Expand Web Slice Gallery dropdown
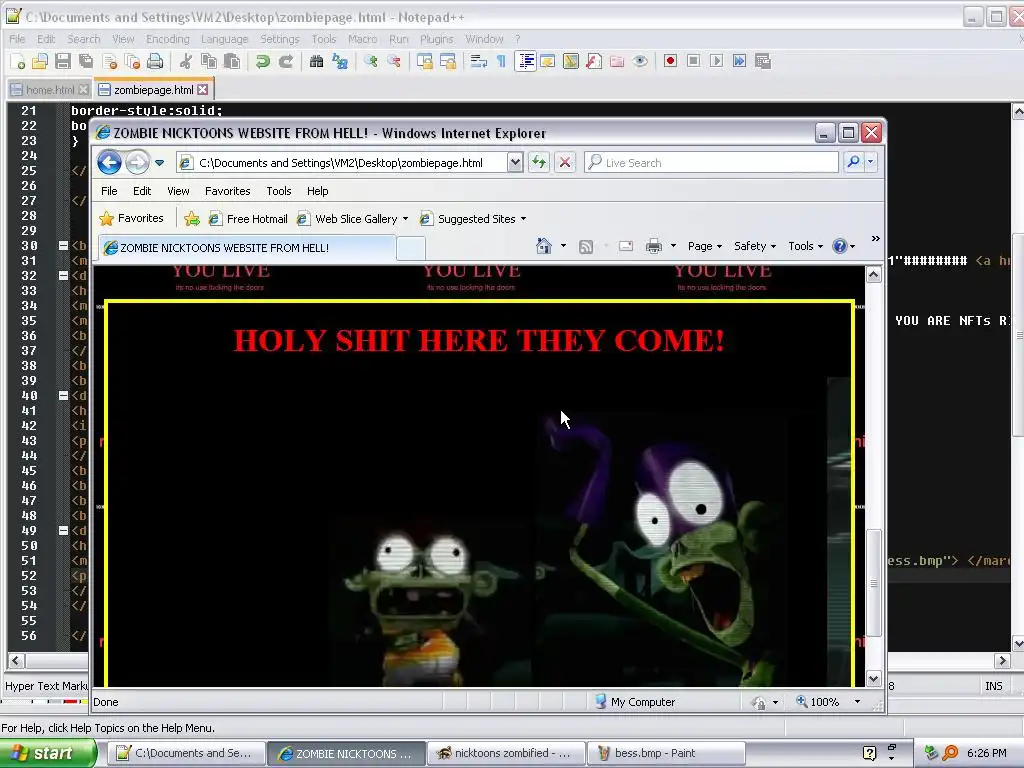 click(406, 219)
